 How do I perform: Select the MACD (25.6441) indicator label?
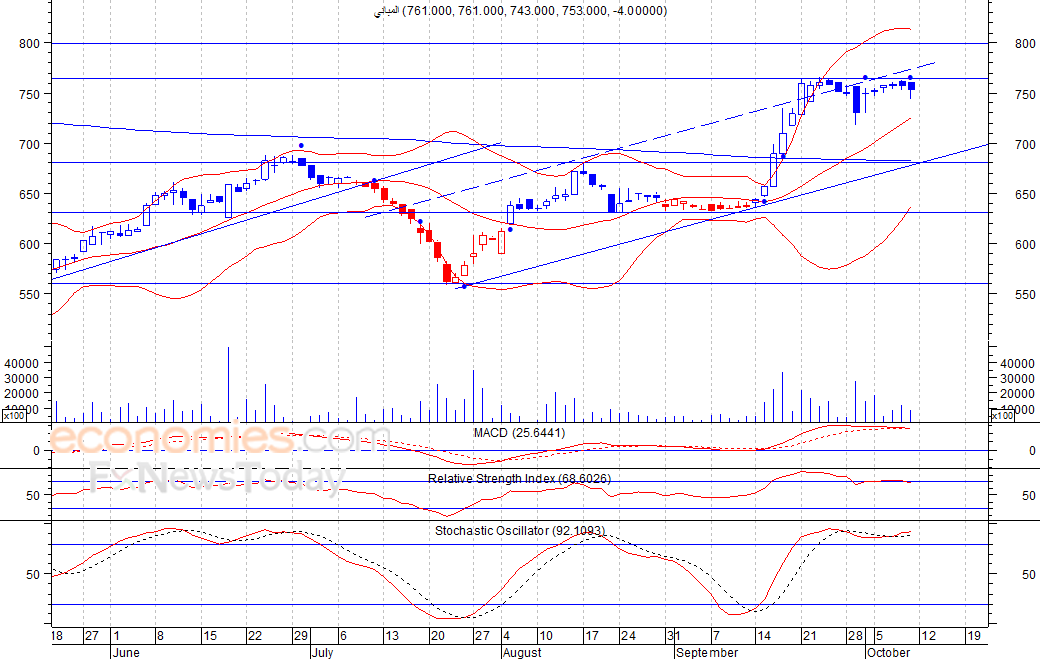519,432
